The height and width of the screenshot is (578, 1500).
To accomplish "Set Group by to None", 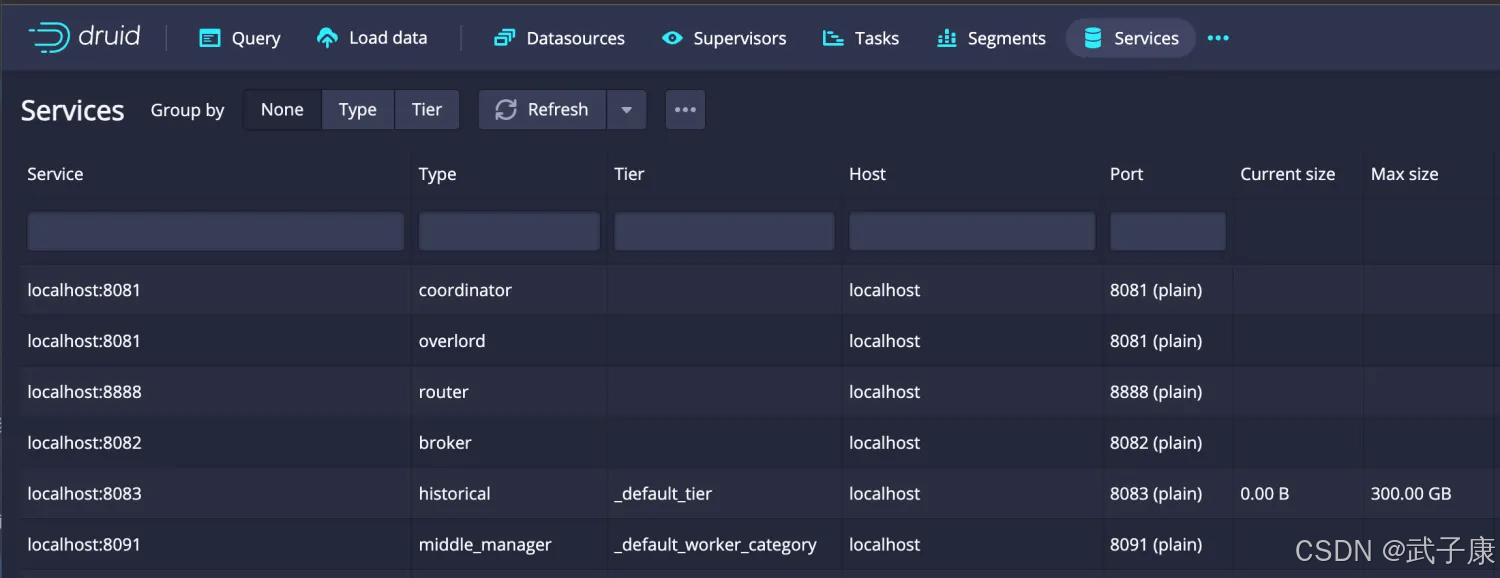I will pyautogui.click(x=282, y=110).
